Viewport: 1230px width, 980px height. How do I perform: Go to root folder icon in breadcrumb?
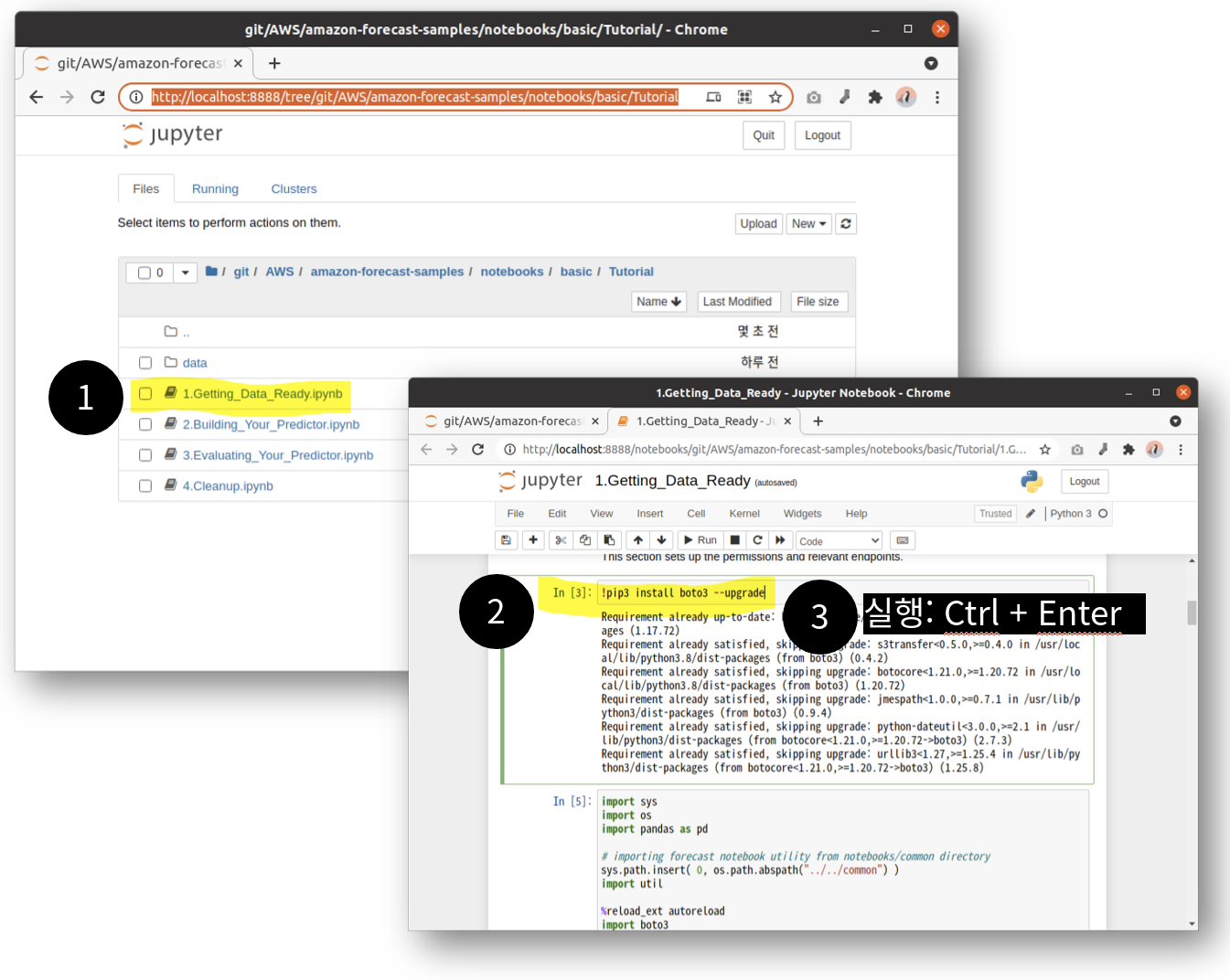click(212, 272)
